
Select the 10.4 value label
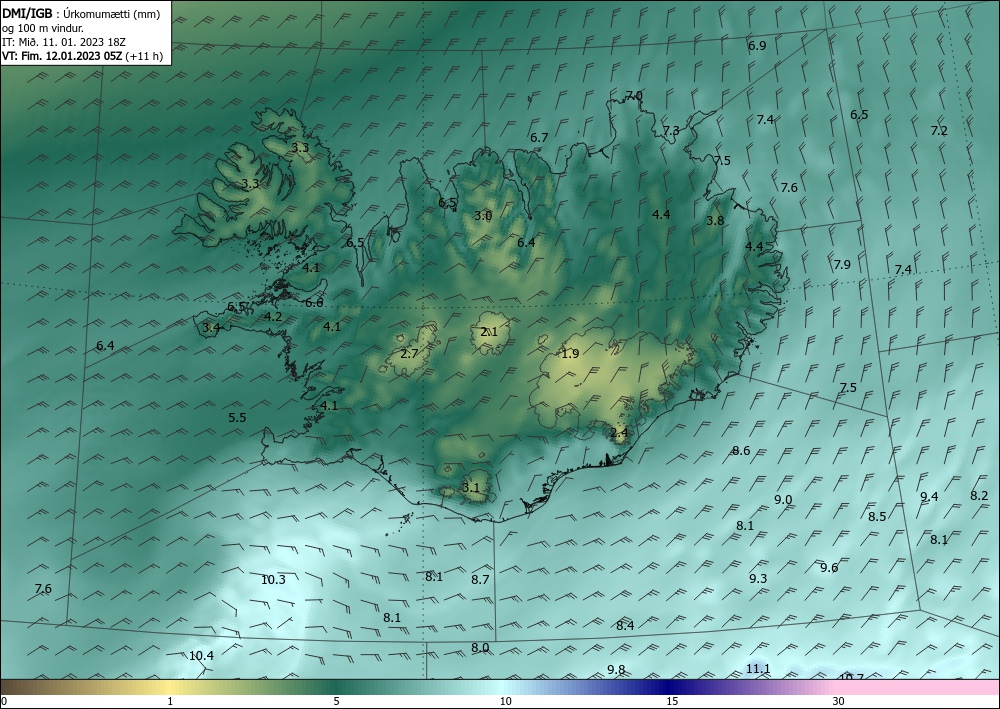pyautogui.click(x=202, y=655)
